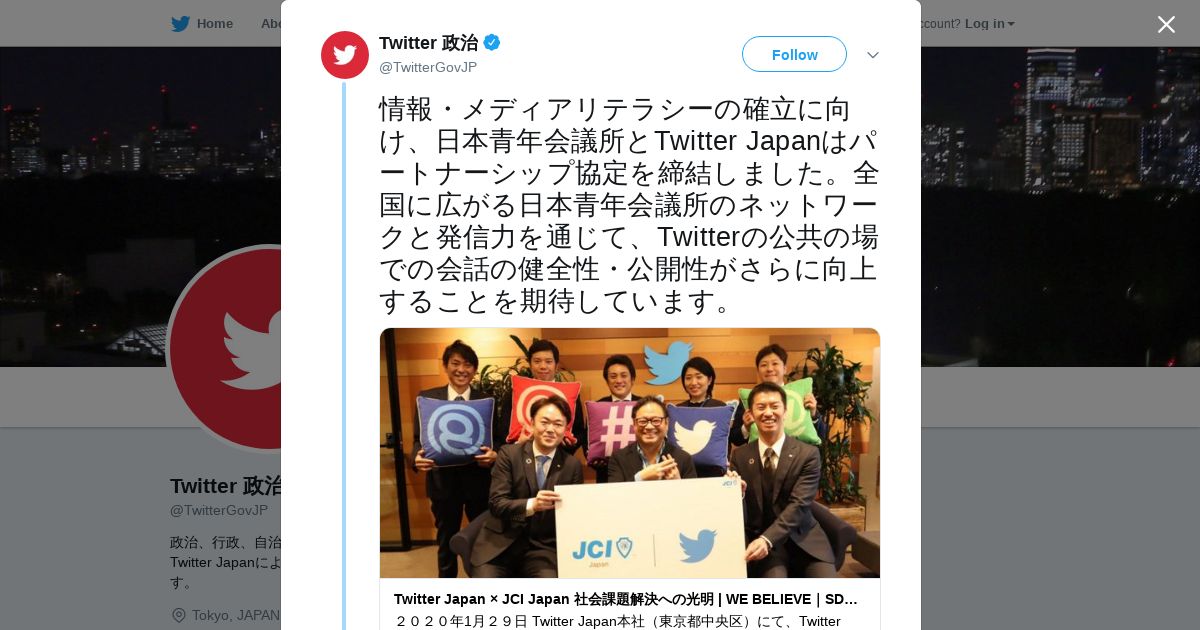
Task: Click the tweet text about 情報・メディアリテラシー
Action: [629, 205]
